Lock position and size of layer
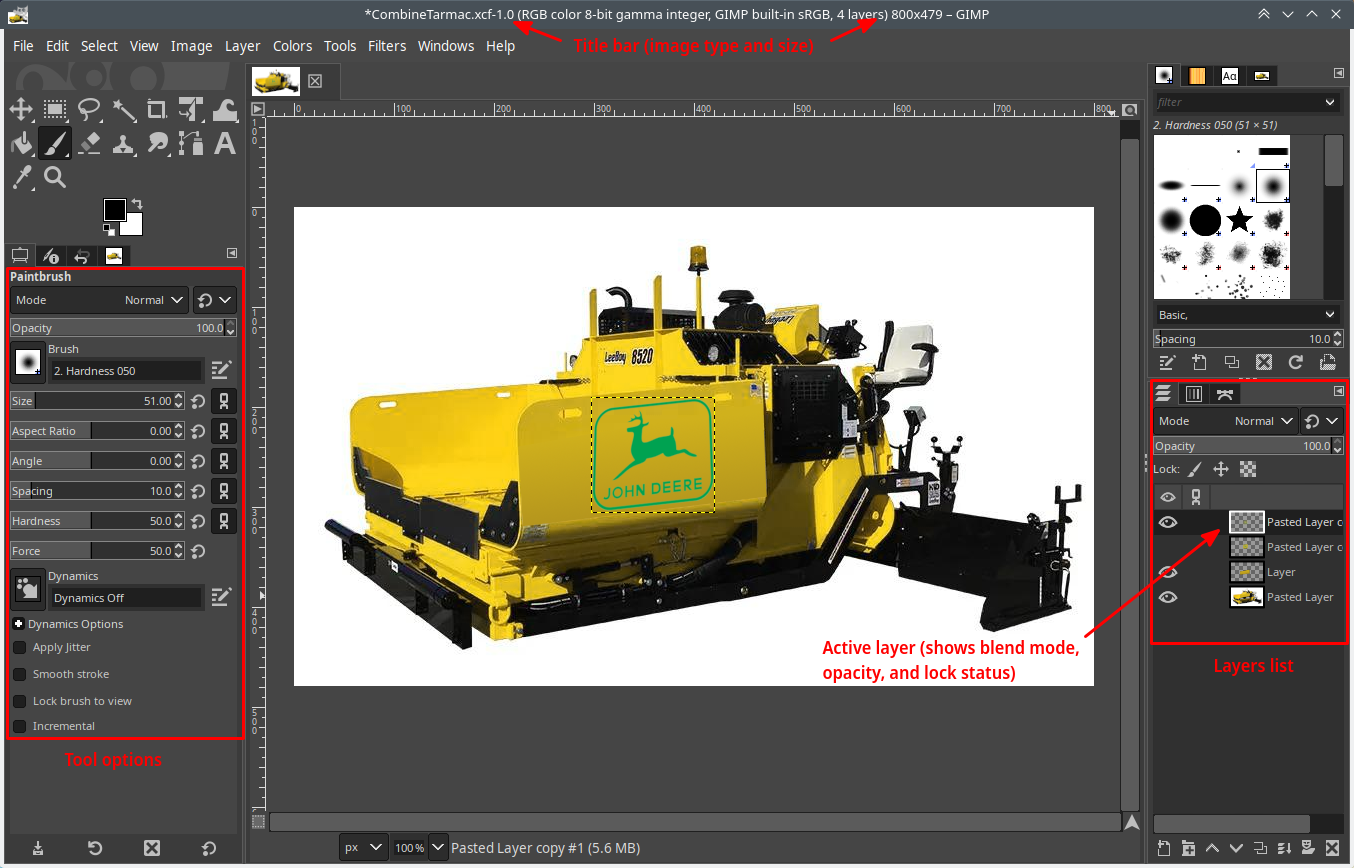 click(1221, 469)
